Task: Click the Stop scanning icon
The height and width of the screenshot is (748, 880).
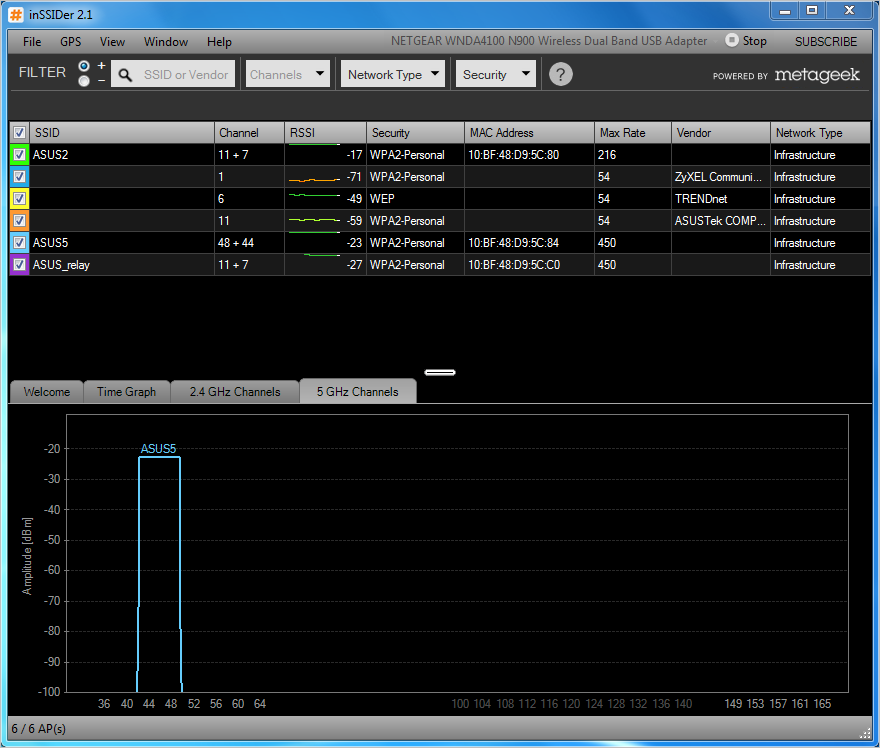Action: click(x=731, y=40)
